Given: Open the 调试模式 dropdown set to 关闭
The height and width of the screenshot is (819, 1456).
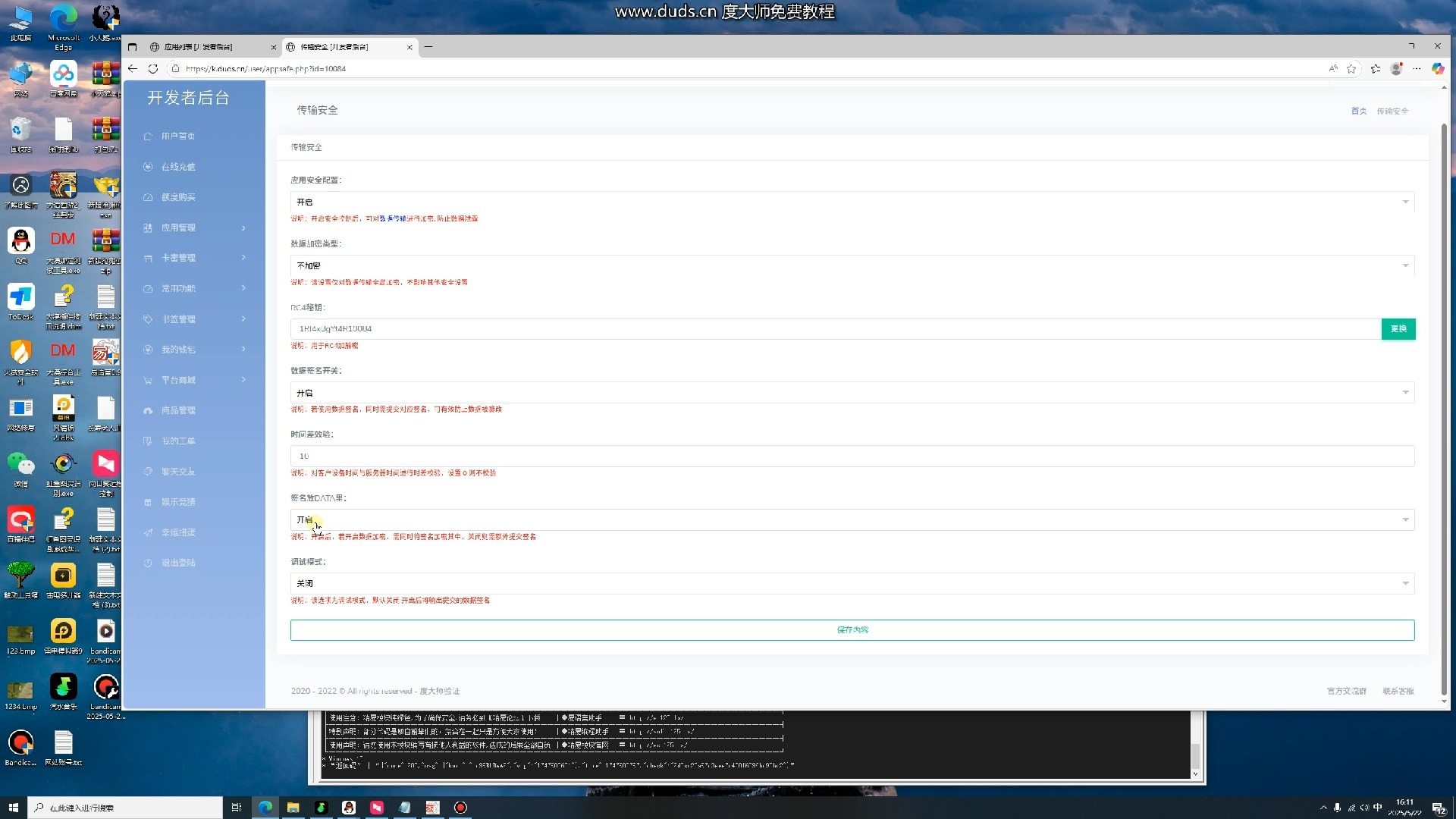Looking at the screenshot, I should pos(852,583).
